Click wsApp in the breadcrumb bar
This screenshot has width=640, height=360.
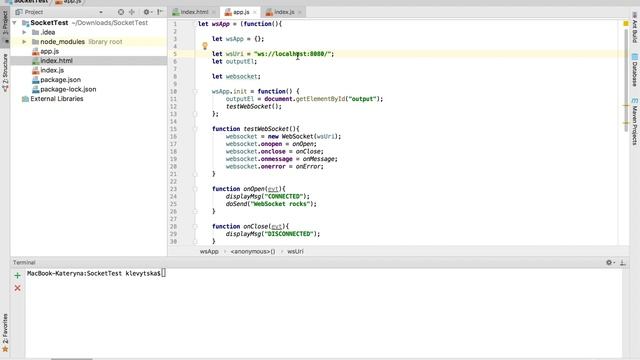point(209,251)
